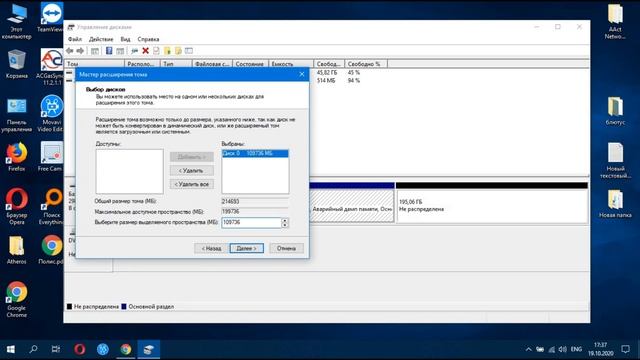Open Этот компьютер desktop icon
Viewport: 640px width, 360px height.
tap(16, 21)
